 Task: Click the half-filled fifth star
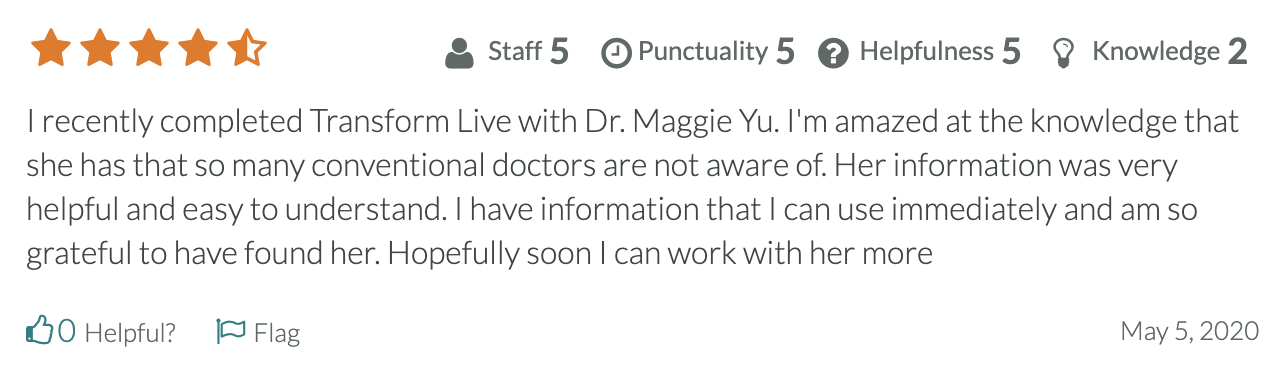pos(246,48)
